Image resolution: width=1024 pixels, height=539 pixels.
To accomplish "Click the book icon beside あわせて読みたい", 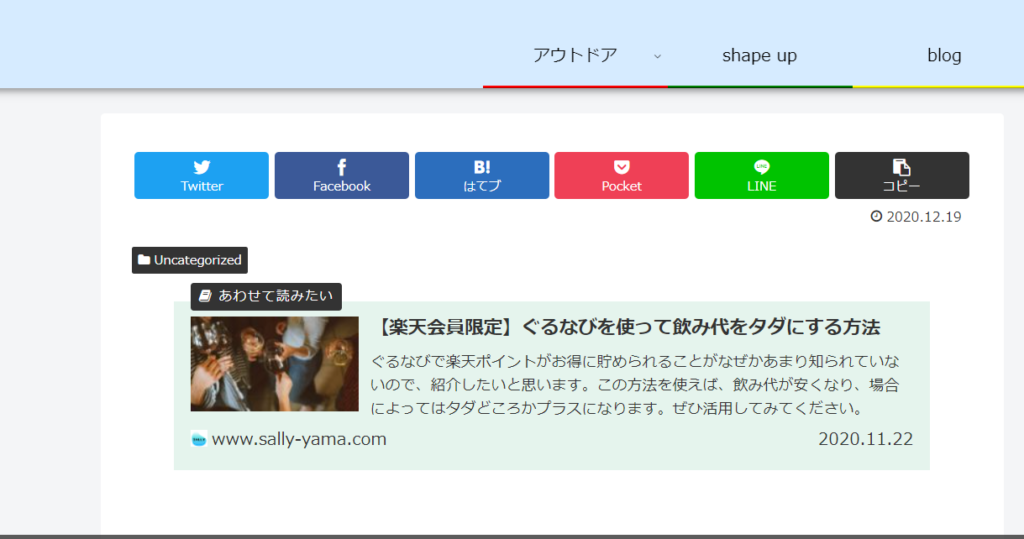I will 205,296.
